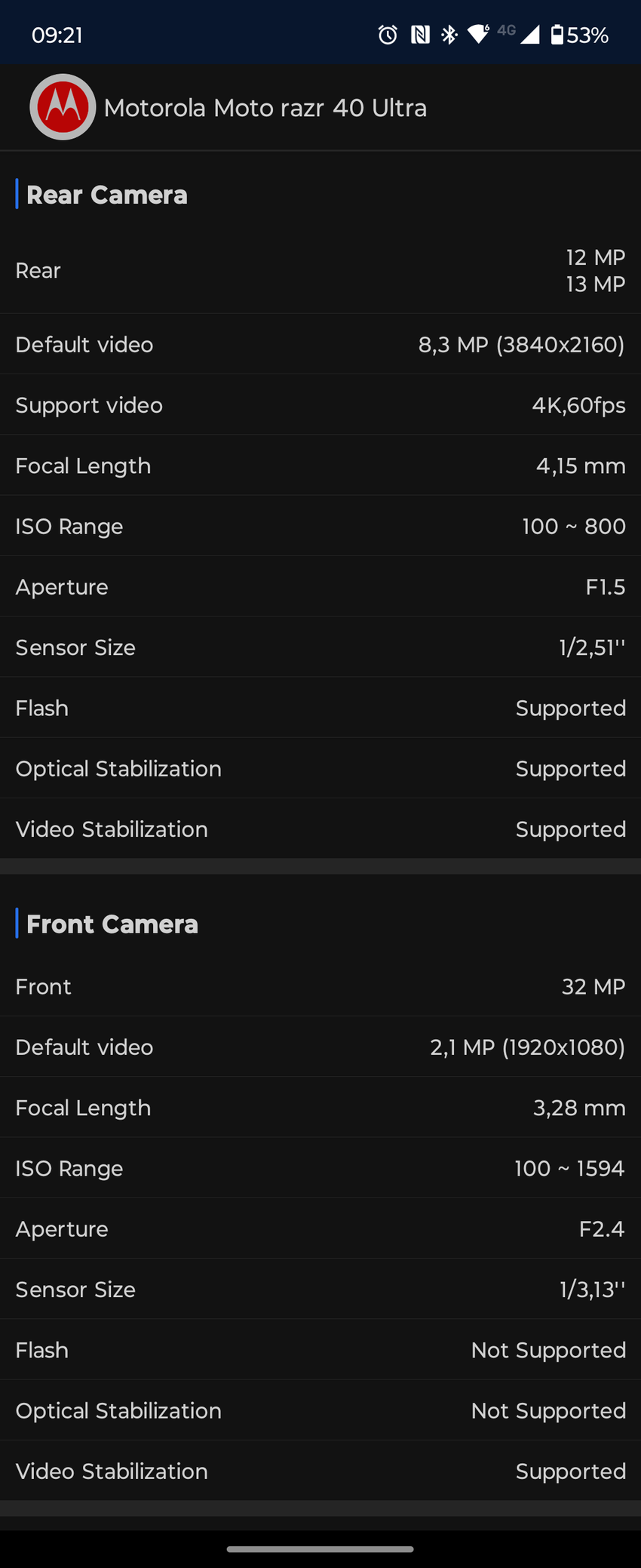Screen dimensions: 641x1568
Task: Tap the rear Aperture F1.5 row
Action: coord(320,587)
